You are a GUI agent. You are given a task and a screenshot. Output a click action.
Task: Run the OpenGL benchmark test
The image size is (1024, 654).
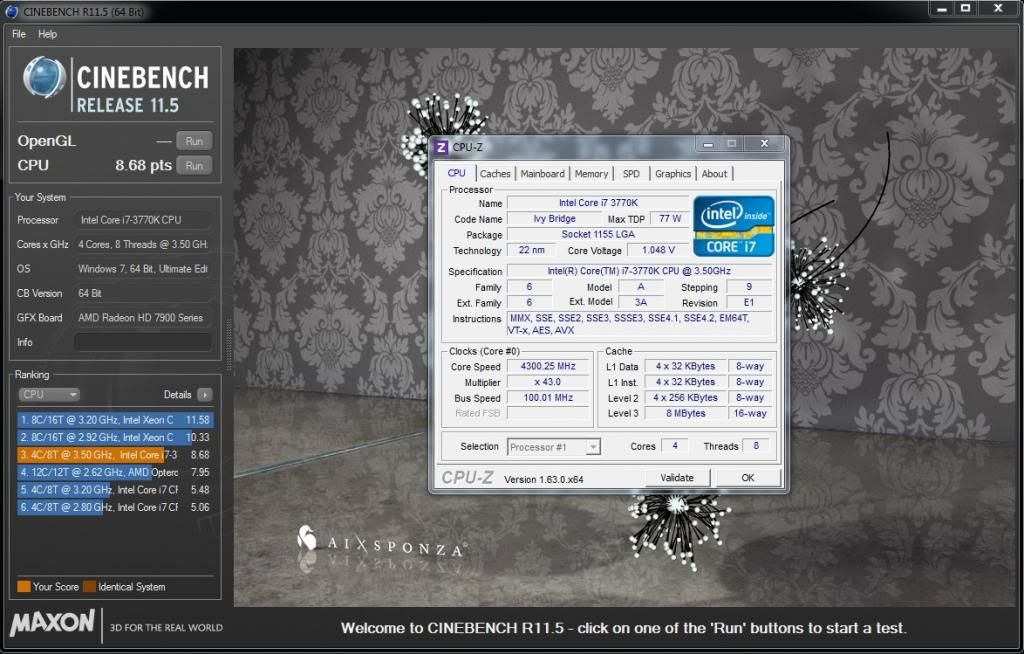(x=194, y=140)
